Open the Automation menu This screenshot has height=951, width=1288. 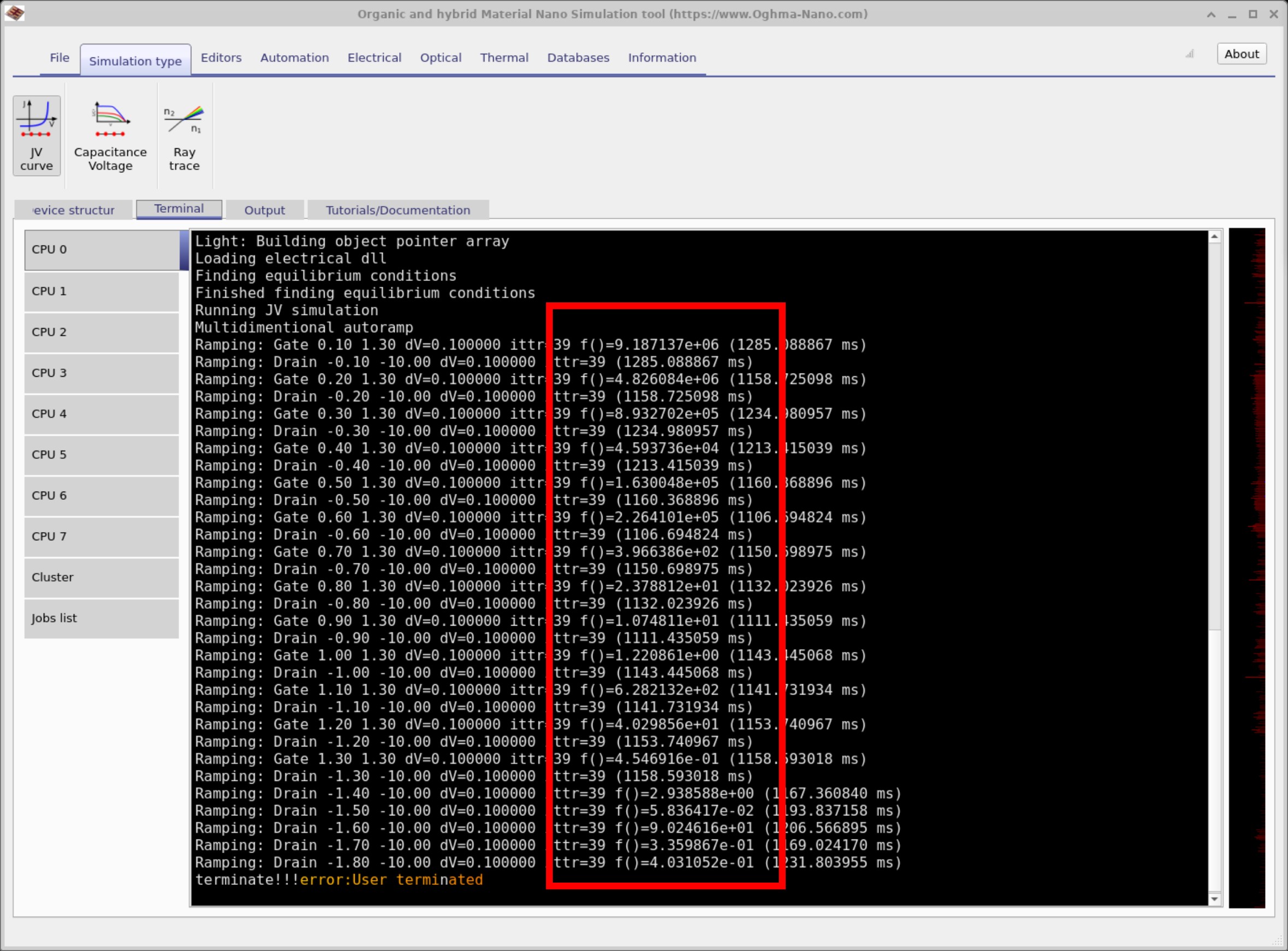click(294, 57)
